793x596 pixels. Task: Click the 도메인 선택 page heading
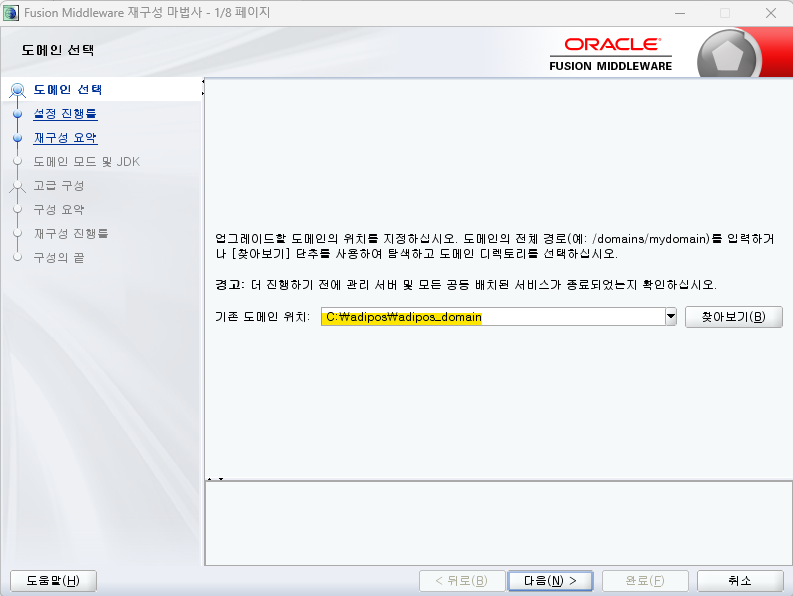(x=58, y=50)
